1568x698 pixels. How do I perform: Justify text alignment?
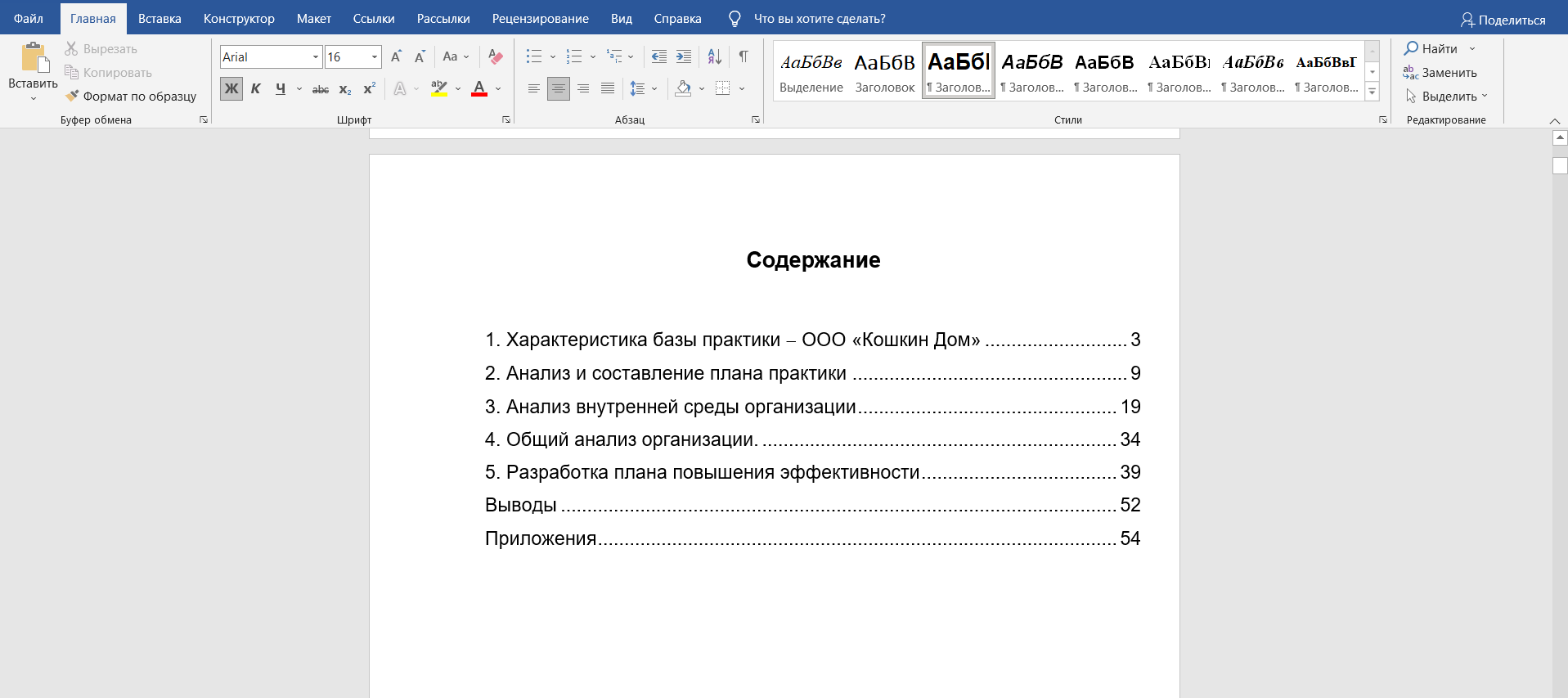tap(608, 88)
